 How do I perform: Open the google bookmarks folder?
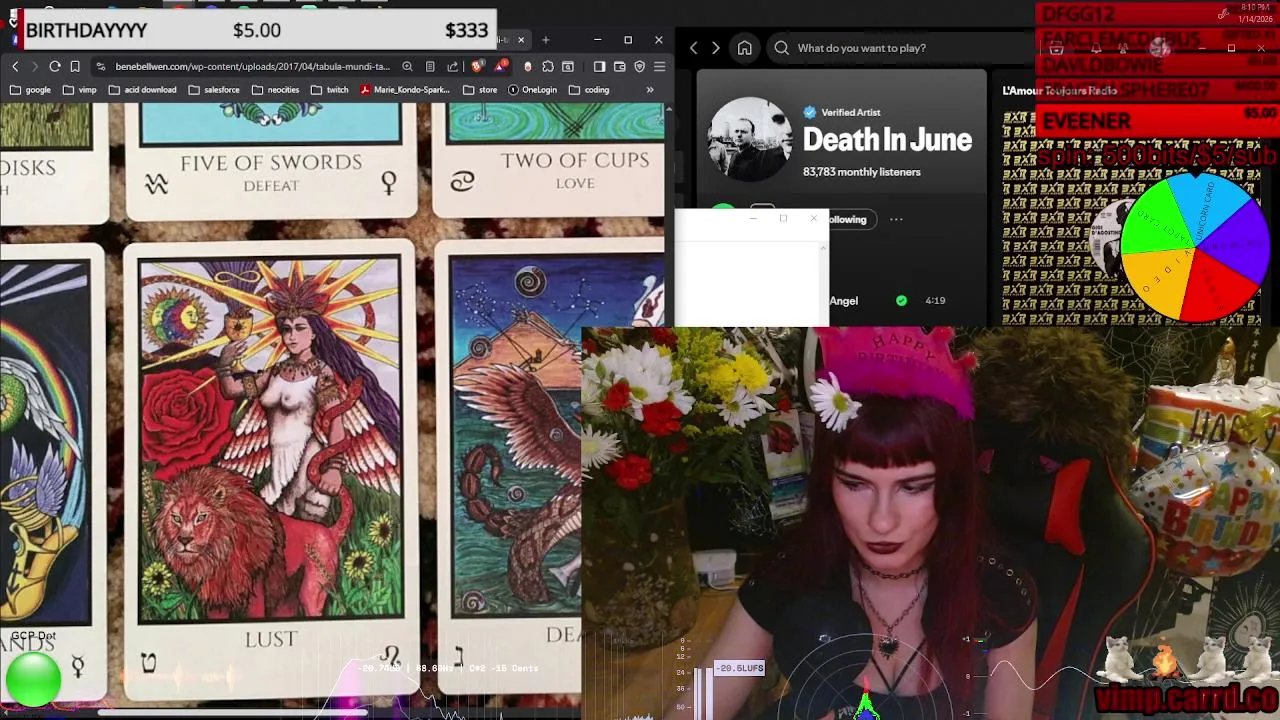pos(30,89)
